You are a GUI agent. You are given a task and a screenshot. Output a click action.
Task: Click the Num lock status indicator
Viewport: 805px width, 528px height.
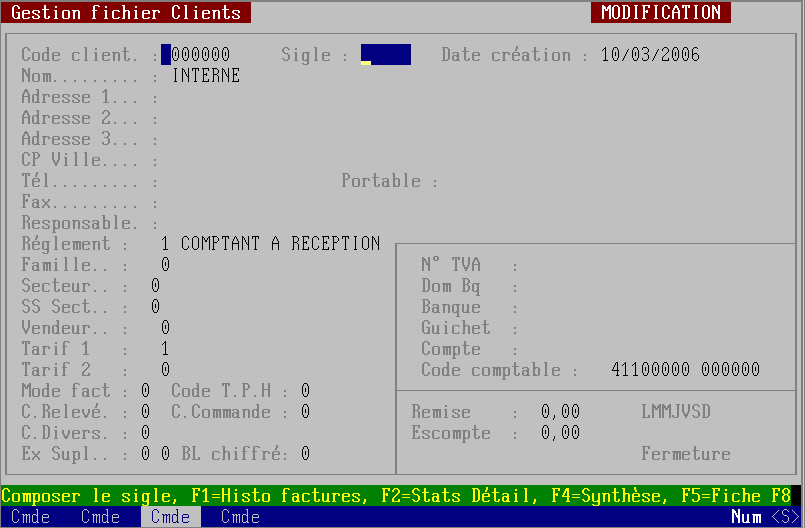click(746, 517)
